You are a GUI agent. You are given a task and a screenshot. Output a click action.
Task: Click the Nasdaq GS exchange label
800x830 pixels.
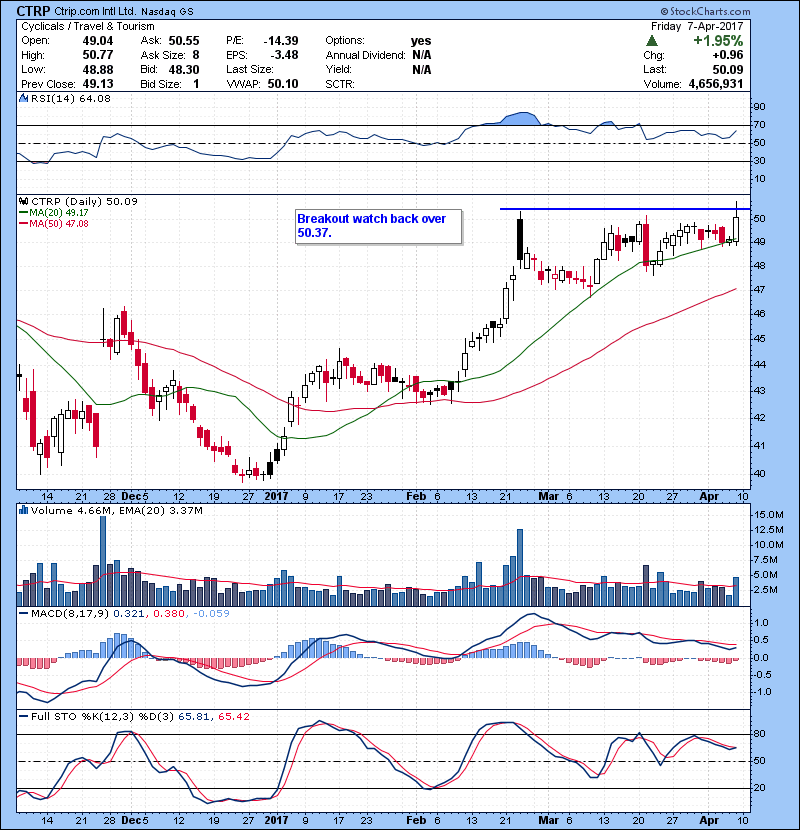(x=167, y=12)
